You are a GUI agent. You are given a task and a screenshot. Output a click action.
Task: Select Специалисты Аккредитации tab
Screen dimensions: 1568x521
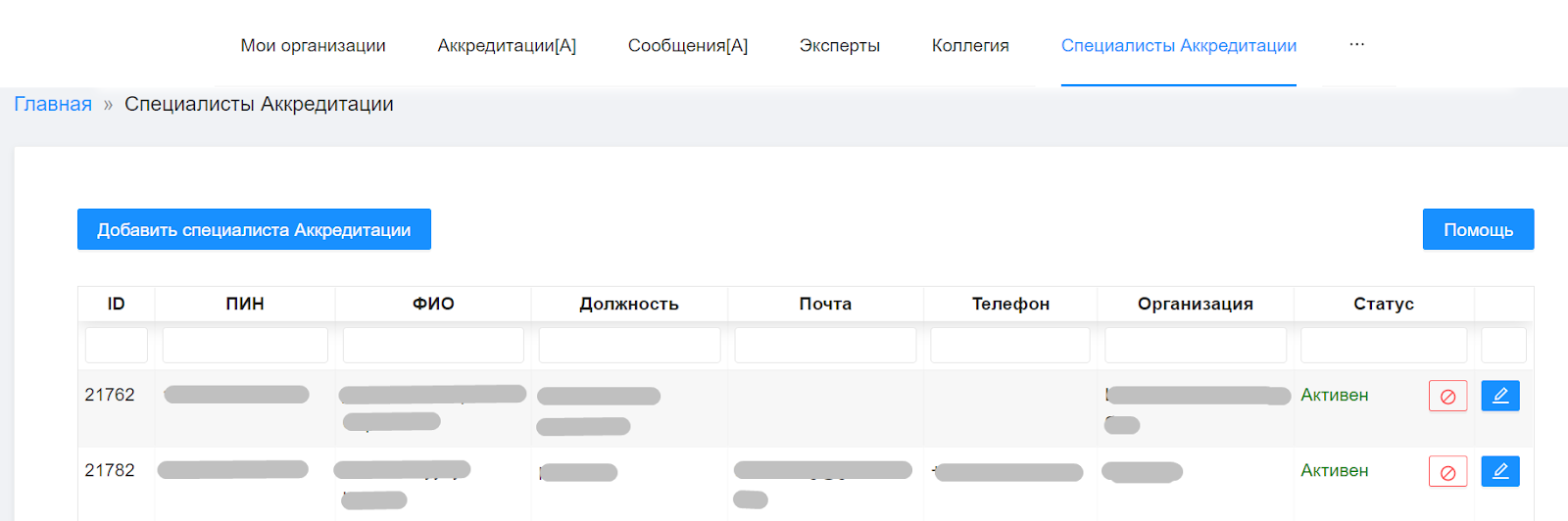pos(1179,46)
